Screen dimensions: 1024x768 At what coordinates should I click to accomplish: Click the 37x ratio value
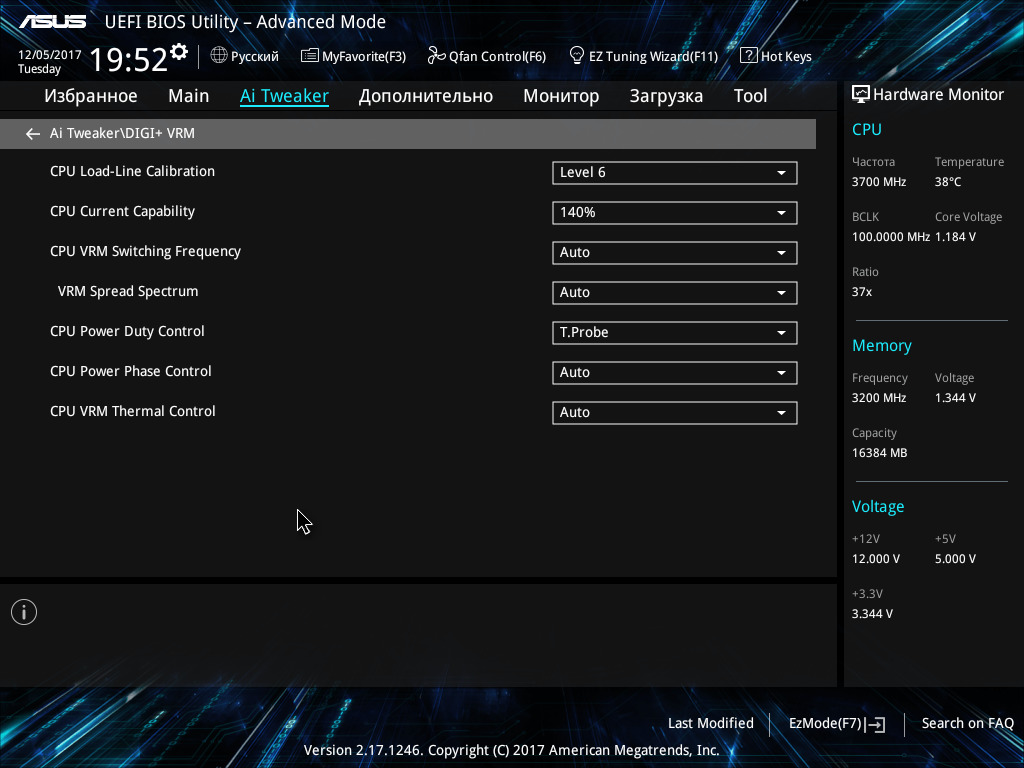click(862, 292)
